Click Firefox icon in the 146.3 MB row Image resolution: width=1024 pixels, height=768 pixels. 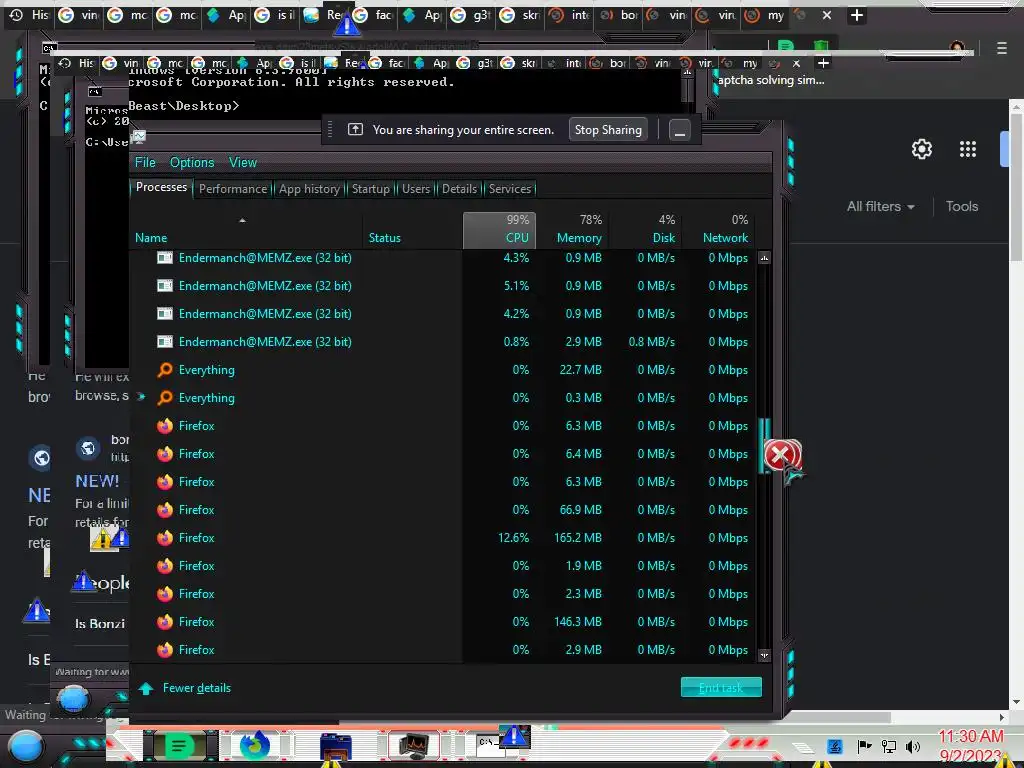click(165, 622)
